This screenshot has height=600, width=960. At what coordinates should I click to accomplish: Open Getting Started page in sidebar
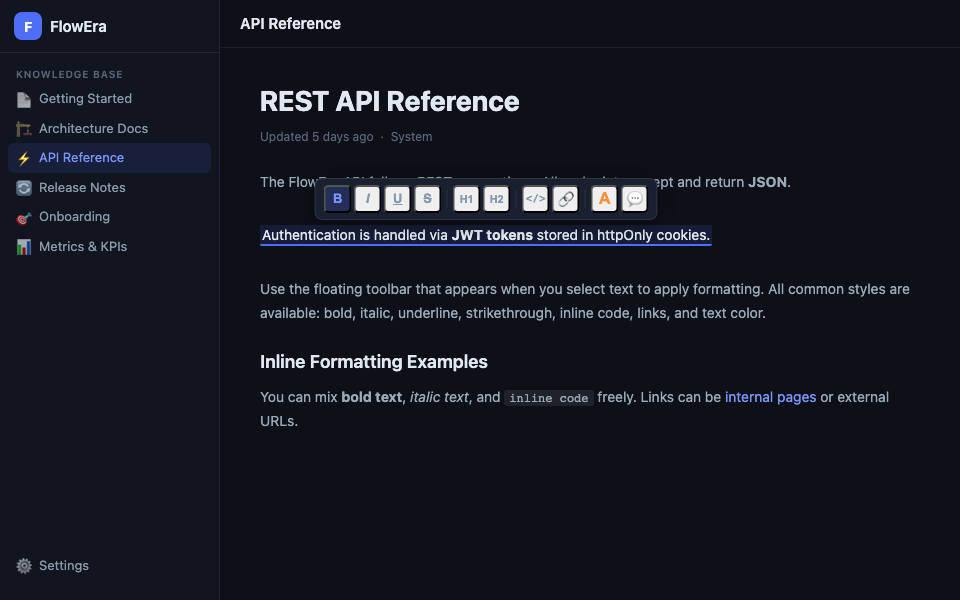(85, 99)
